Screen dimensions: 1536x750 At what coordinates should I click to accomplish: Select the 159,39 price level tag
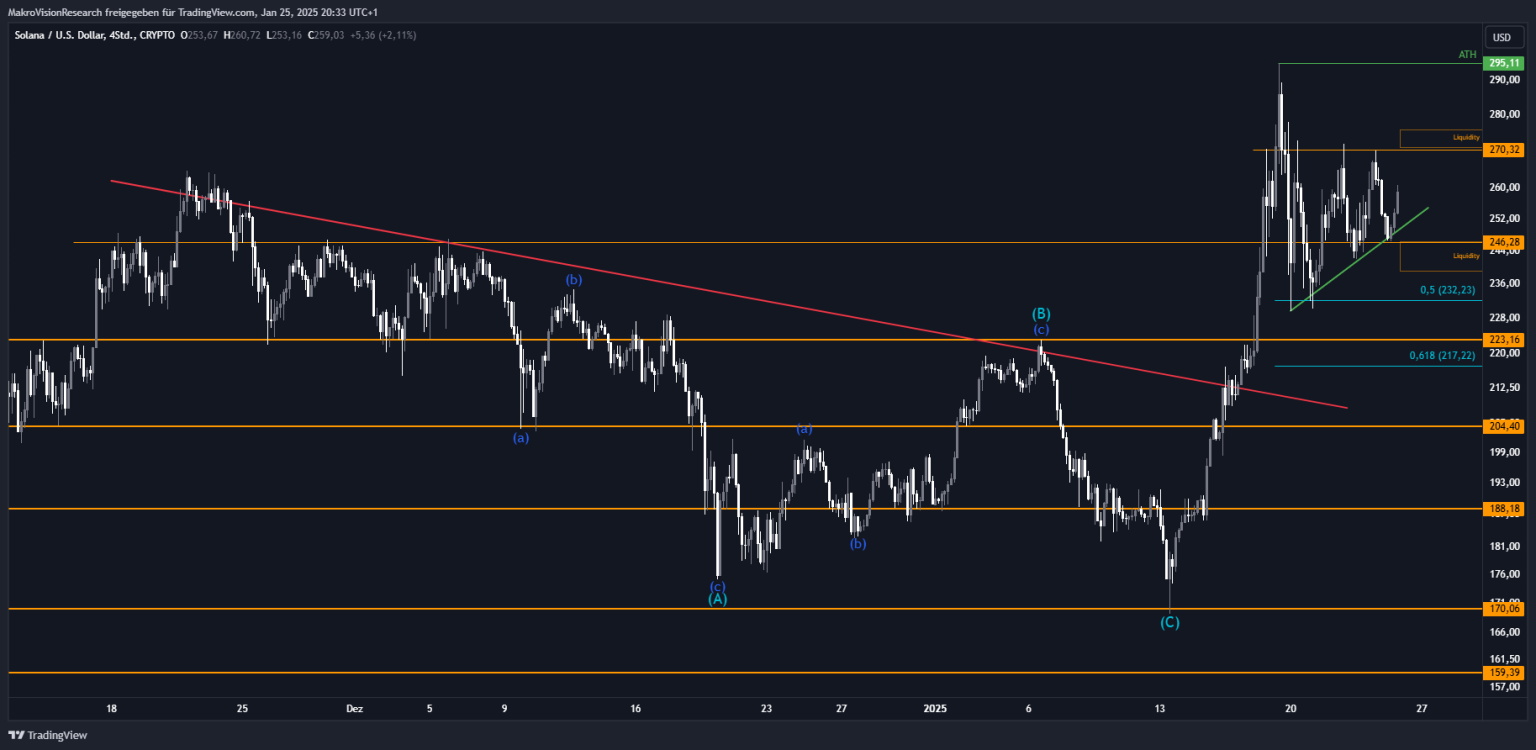(1503, 673)
